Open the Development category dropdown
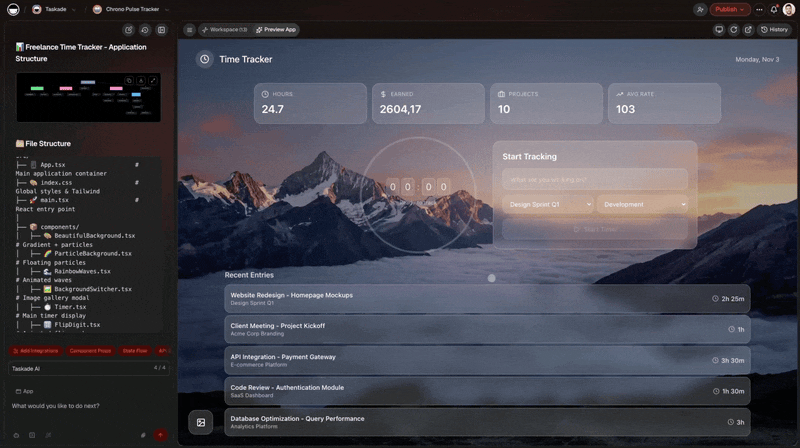 click(x=642, y=205)
